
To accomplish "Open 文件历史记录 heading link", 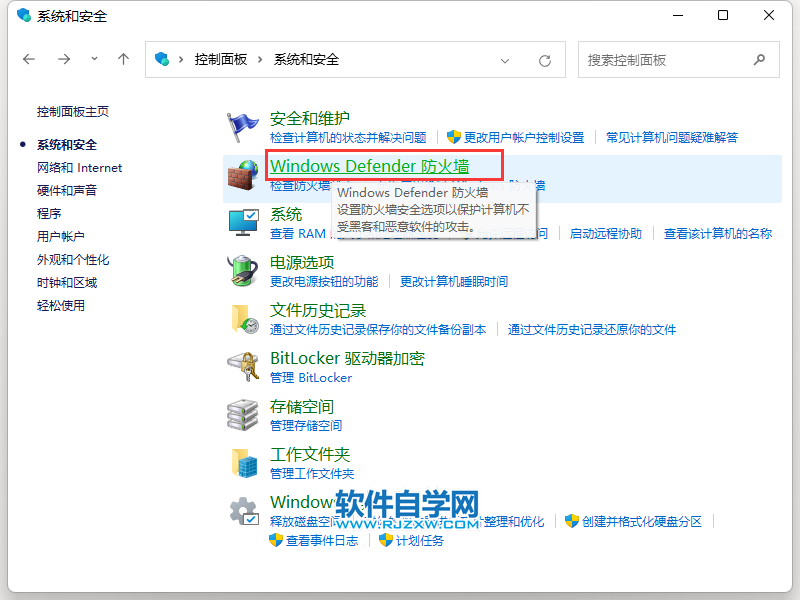I will [x=318, y=310].
